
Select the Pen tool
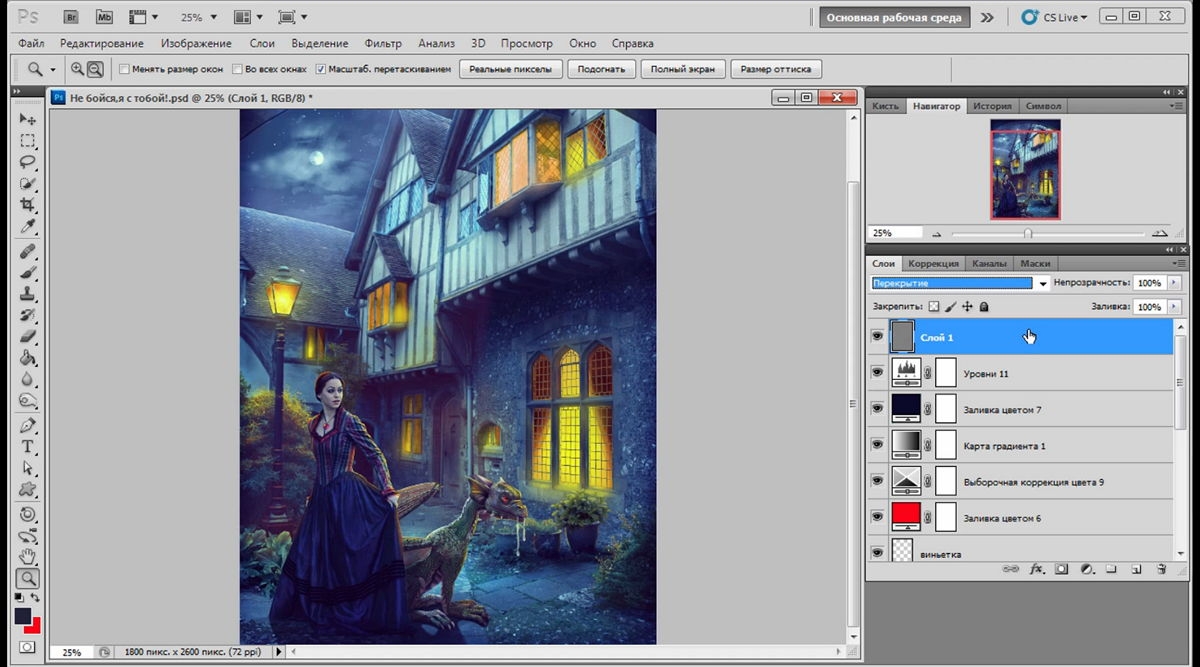pyautogui.click(x=28, y=426)
